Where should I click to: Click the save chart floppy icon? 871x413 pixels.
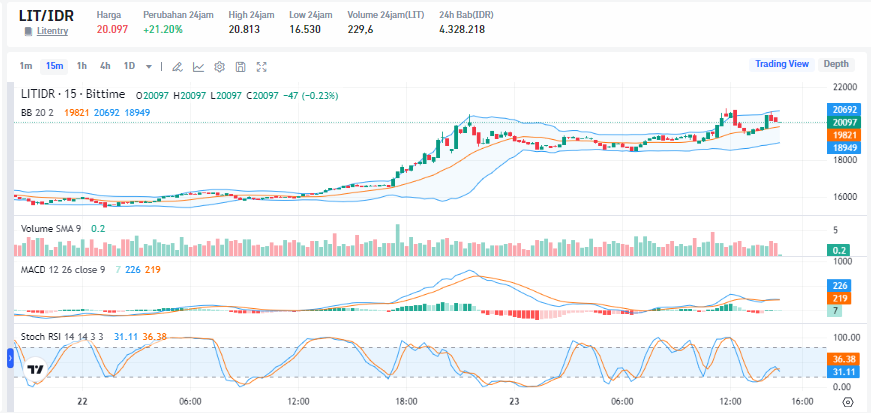pos(240,67)
